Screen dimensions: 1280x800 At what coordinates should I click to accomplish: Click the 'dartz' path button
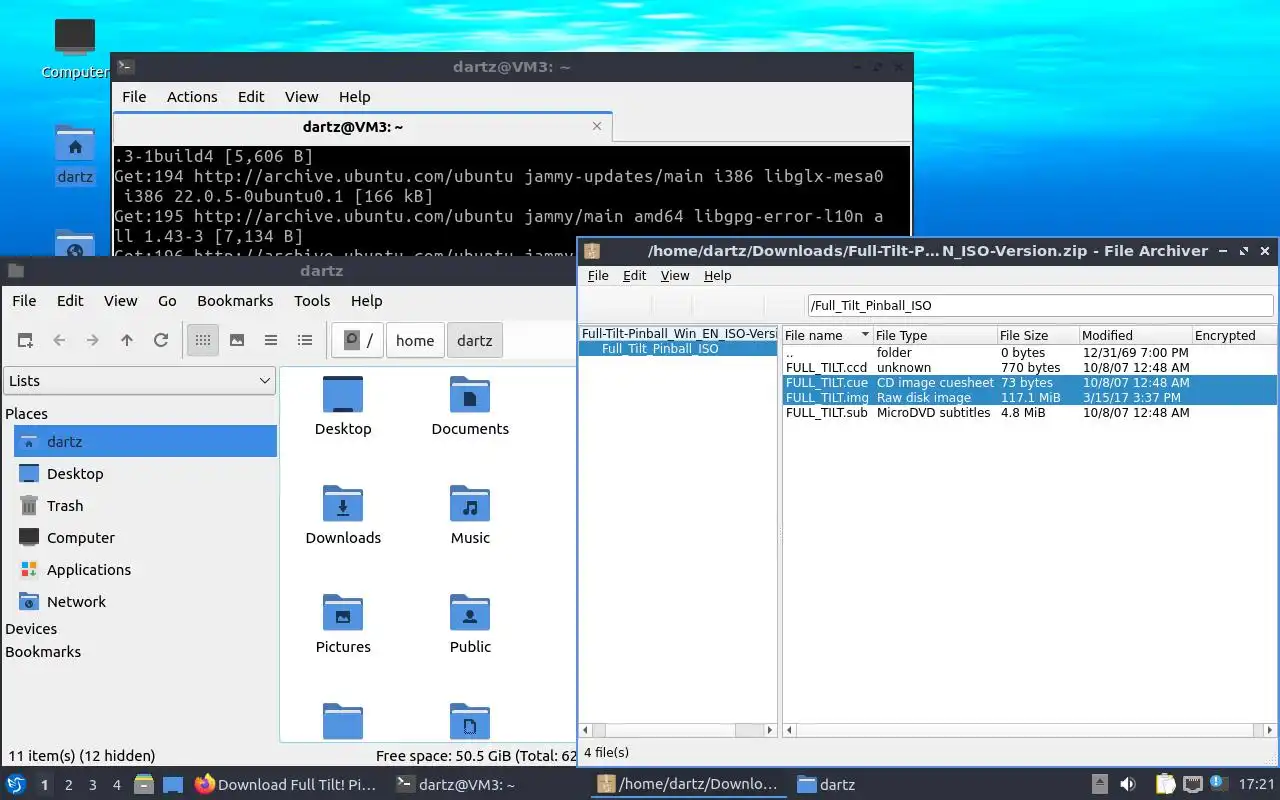[475, 340]
